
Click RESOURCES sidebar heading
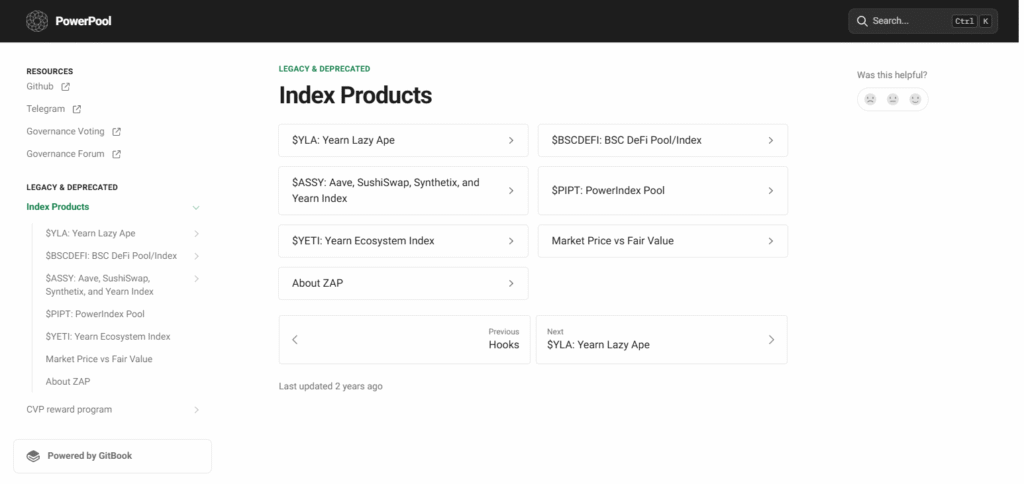pyautogui.click(x=50, y=71)
